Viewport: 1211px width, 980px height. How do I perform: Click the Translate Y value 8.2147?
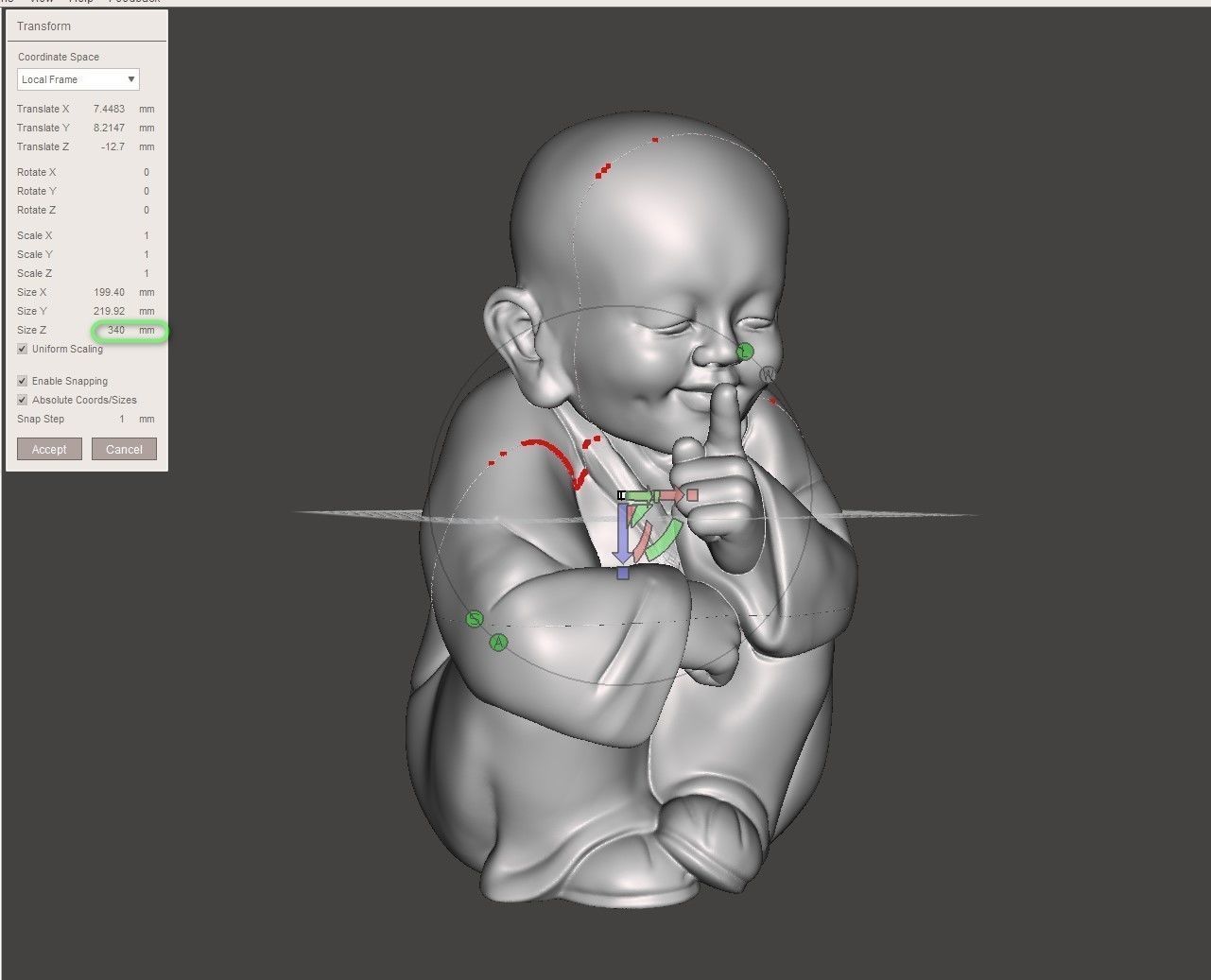point(109,128)
